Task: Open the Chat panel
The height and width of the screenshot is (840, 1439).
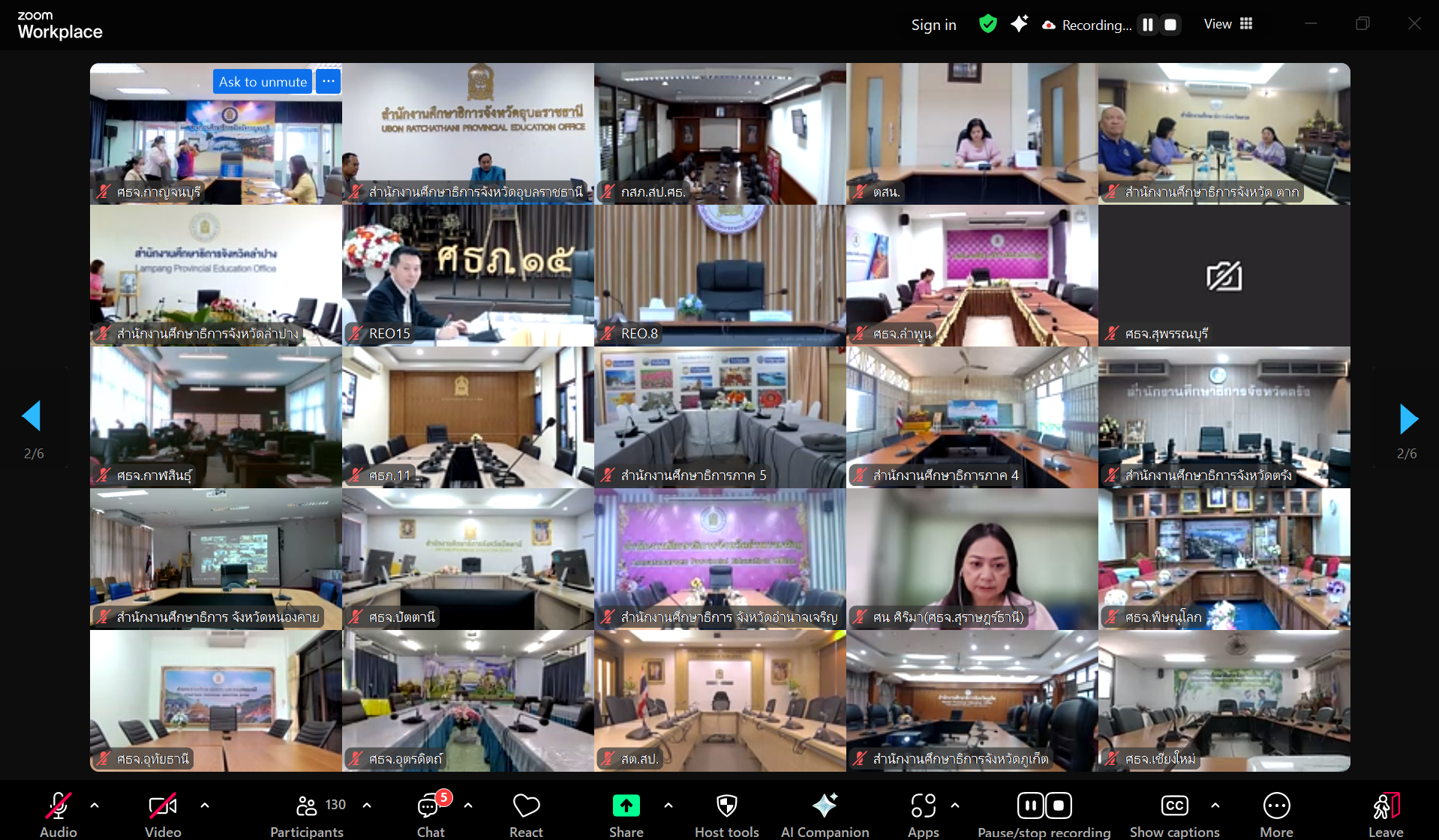Action: pos(431,814)
